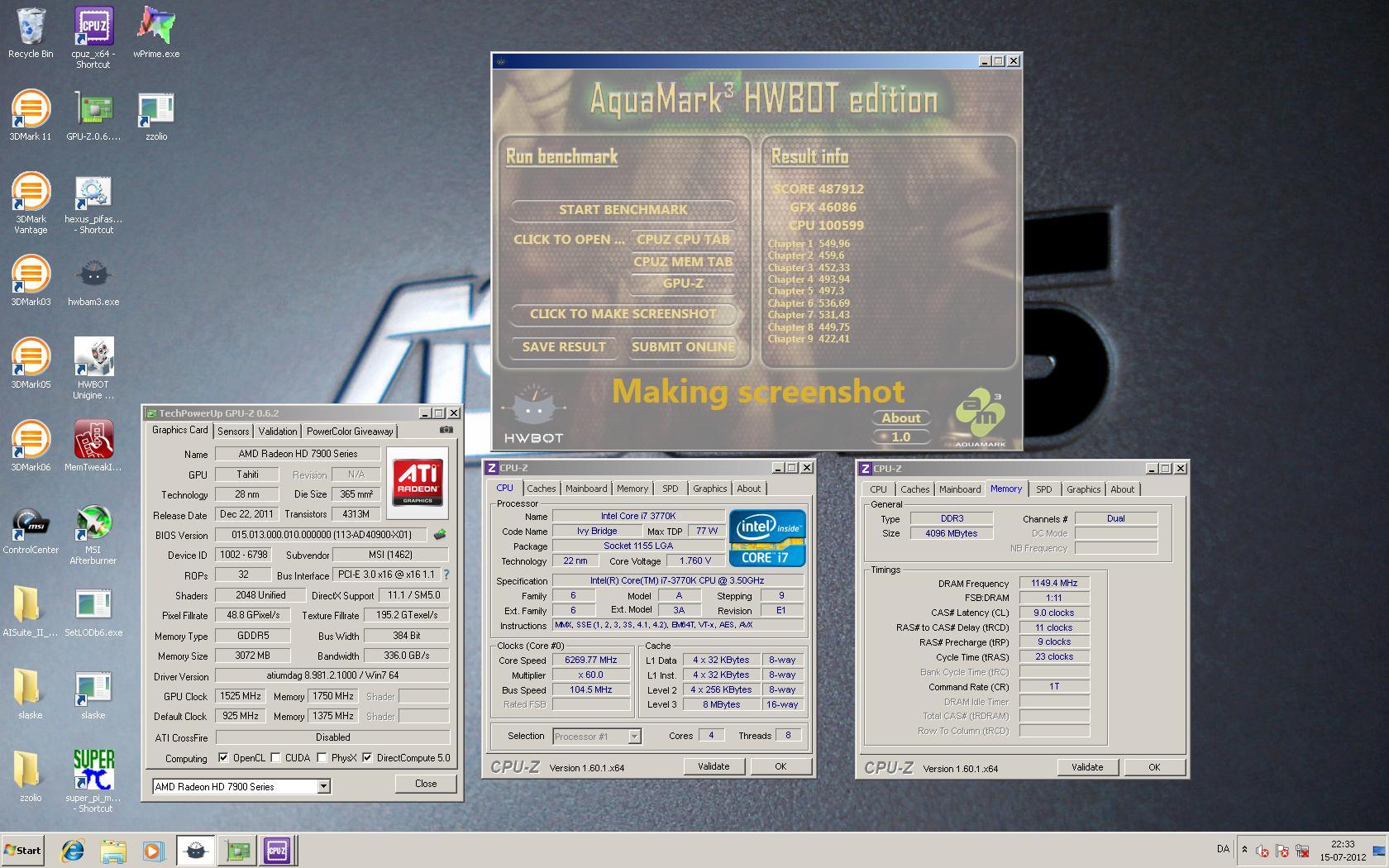Toggle DirectCompute 5.0 checkbox
The image size is (1389, 868).
pyautogui.click(x=367, y=758)
